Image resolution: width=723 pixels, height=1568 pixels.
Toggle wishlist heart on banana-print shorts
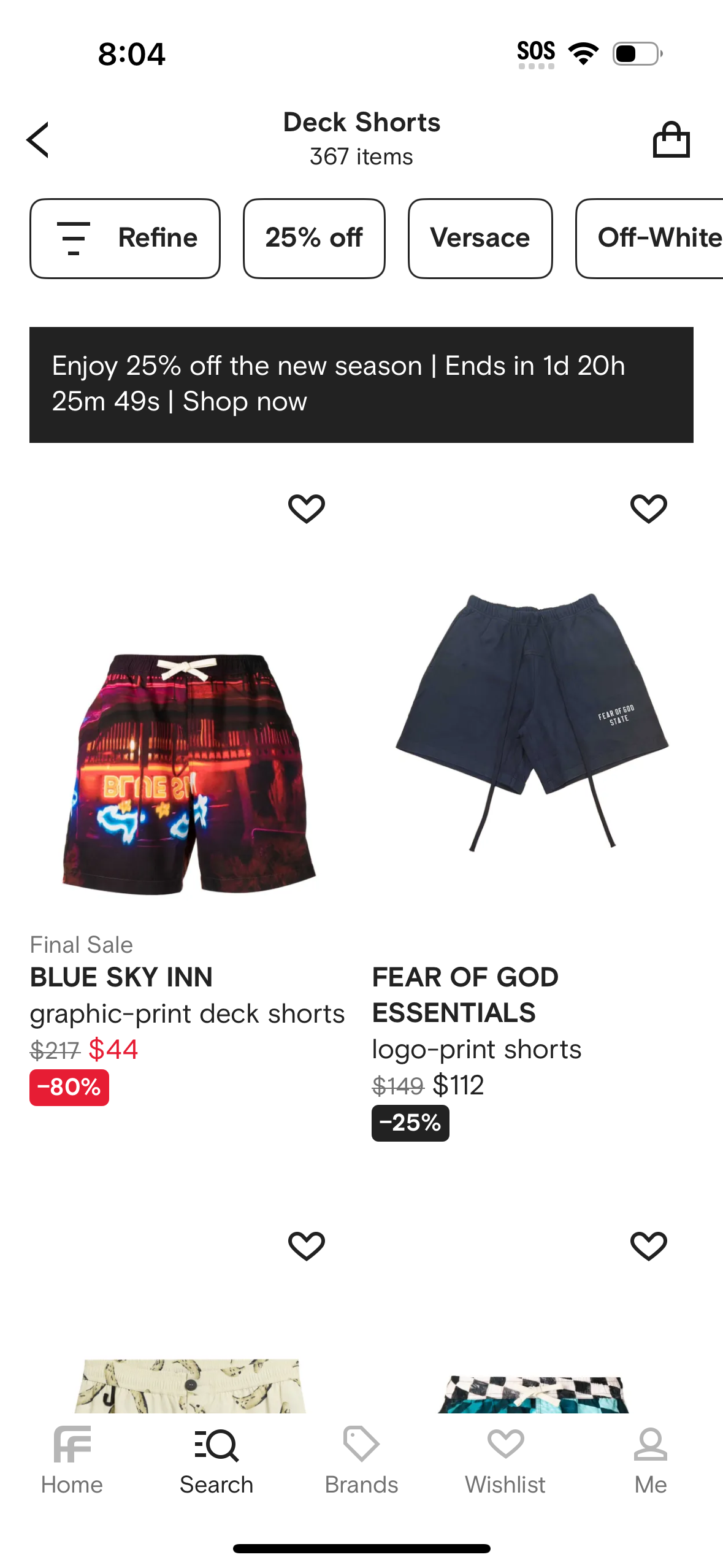click(307, 1246)
